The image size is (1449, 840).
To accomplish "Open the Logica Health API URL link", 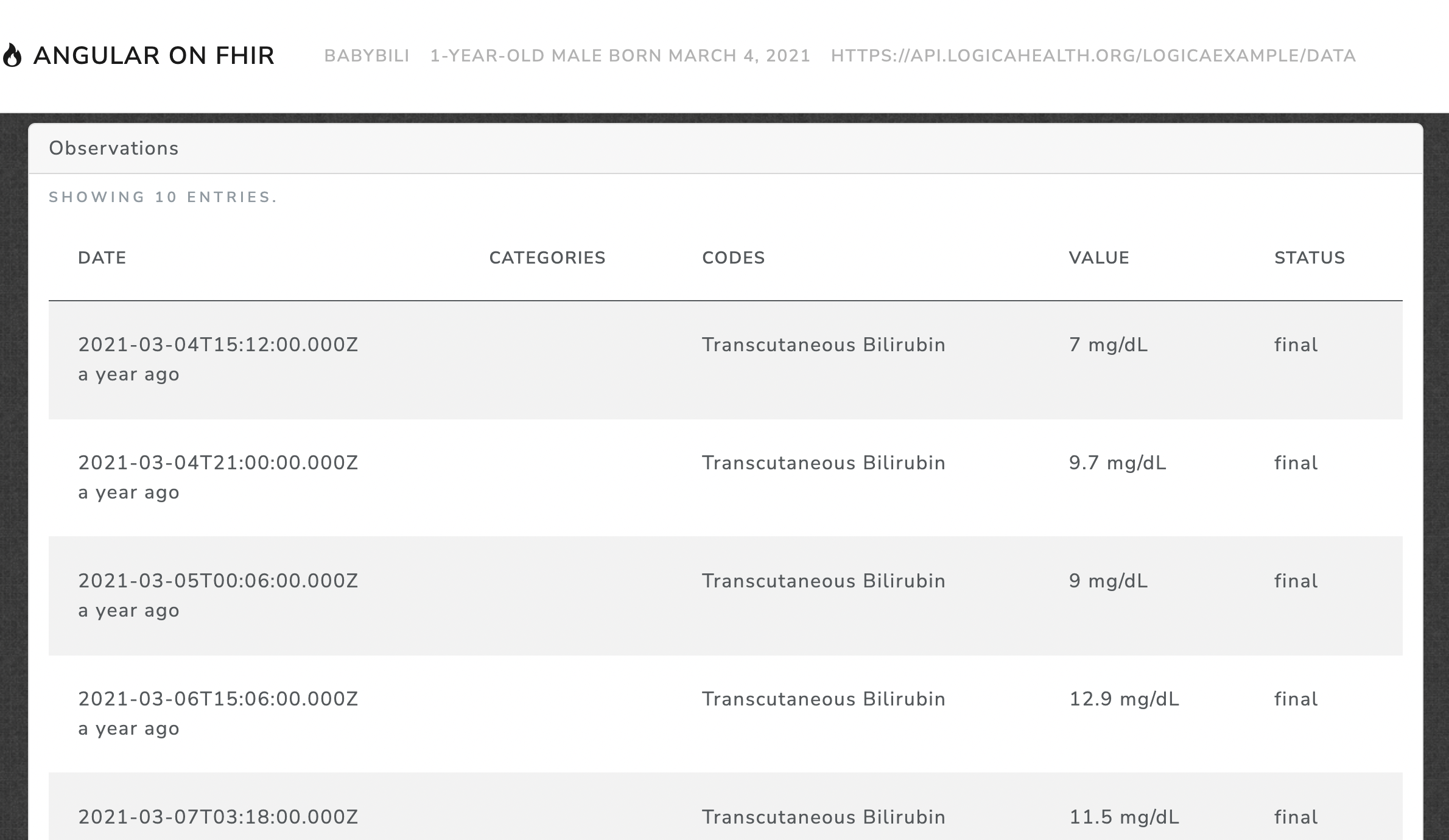I will pyautogui.click(x=1093, y=55).
